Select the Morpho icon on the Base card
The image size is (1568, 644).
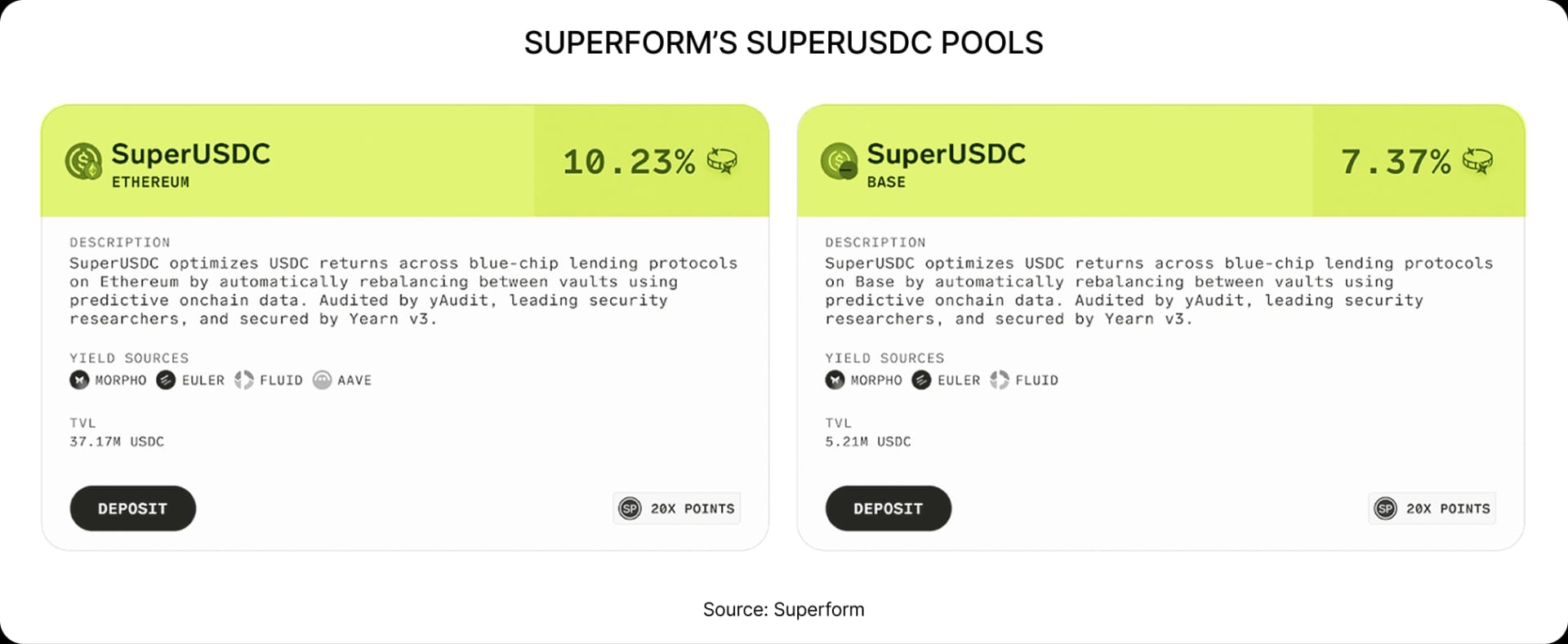[x=834, y=380]
